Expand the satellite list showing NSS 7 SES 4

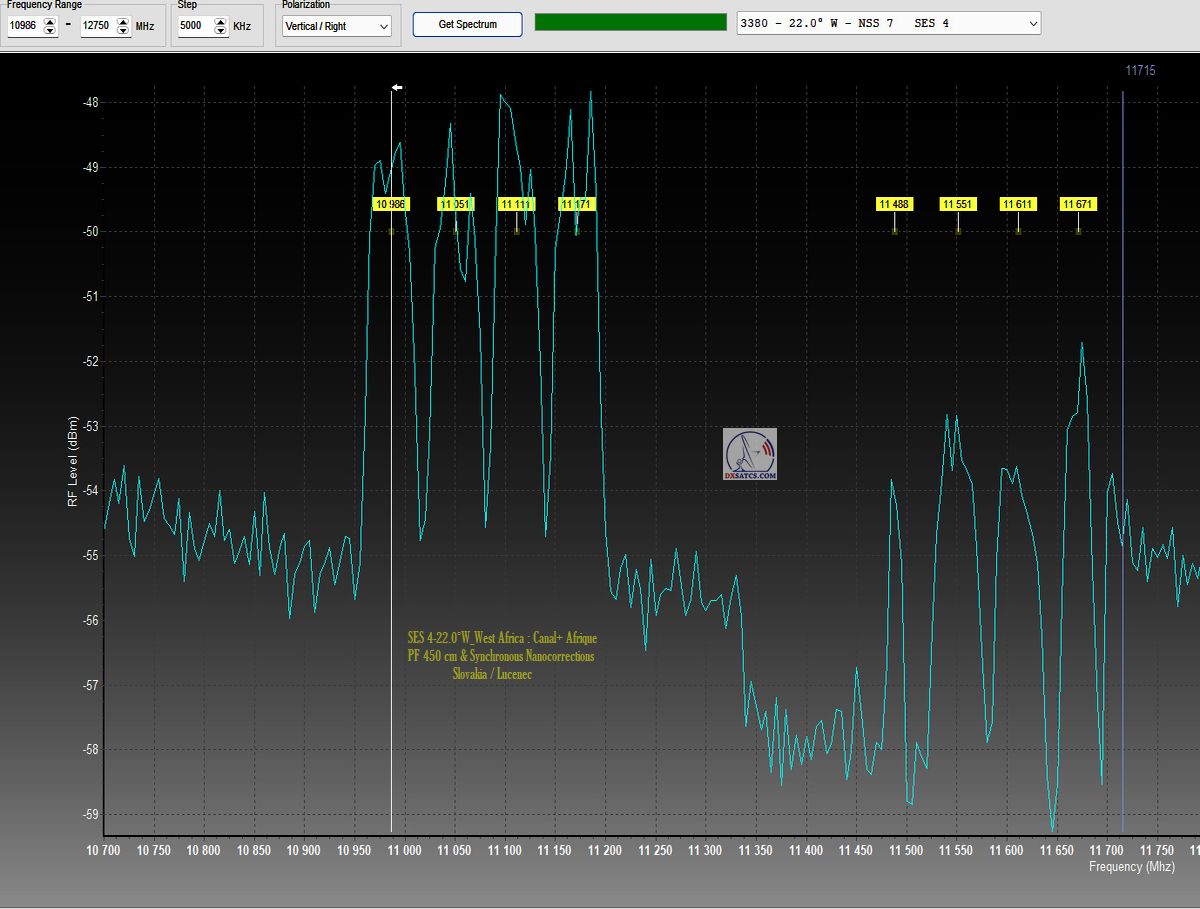888,23
